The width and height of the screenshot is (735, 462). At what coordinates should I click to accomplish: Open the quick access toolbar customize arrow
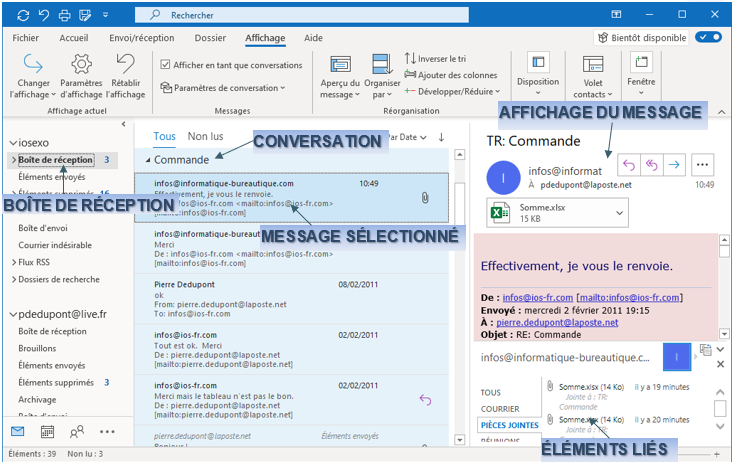(x=106, y=15)
